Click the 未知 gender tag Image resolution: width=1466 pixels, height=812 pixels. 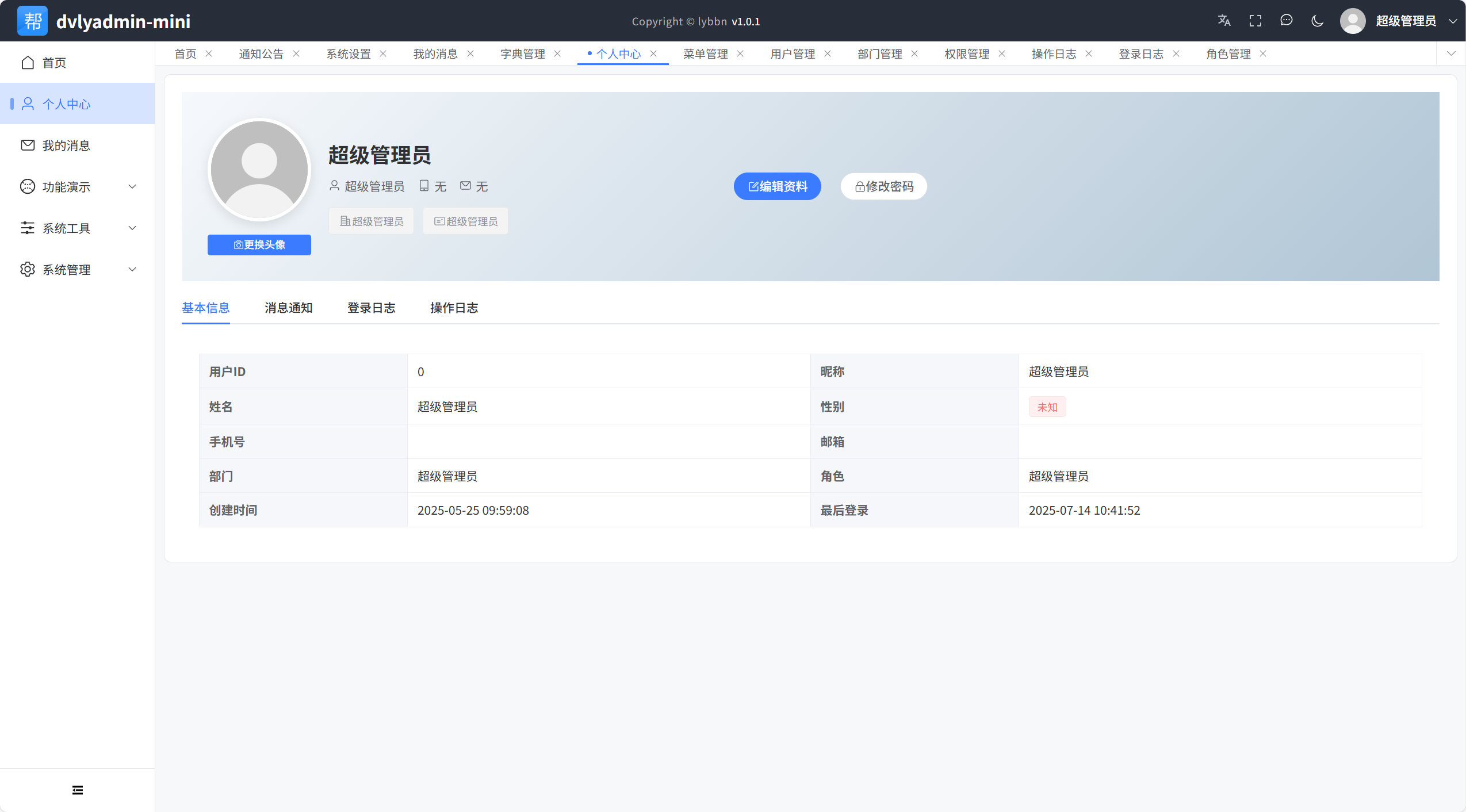[x=1047, y=407]
